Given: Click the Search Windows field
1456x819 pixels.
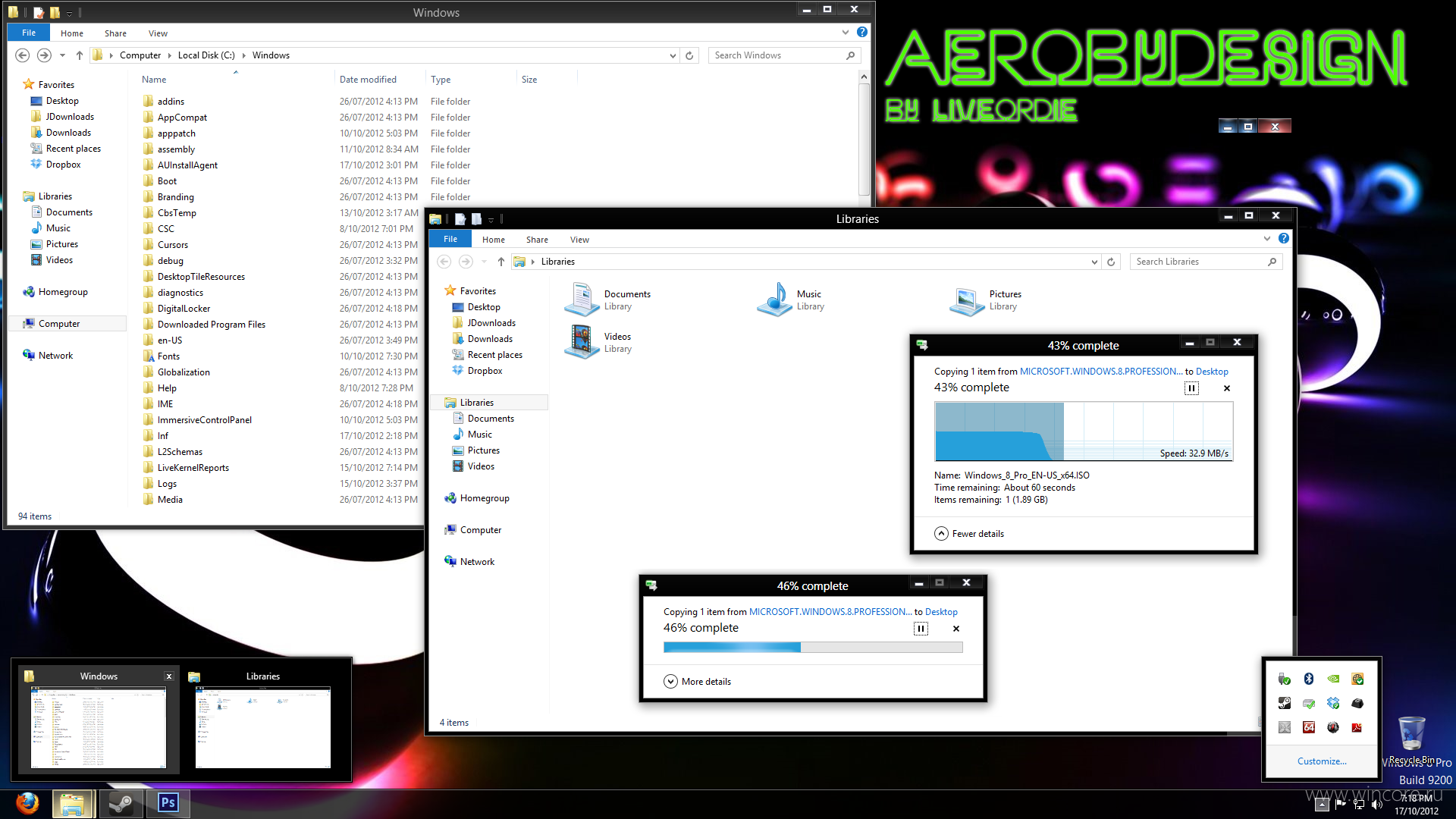Looking at the screenshot, I should coord(785,55).
